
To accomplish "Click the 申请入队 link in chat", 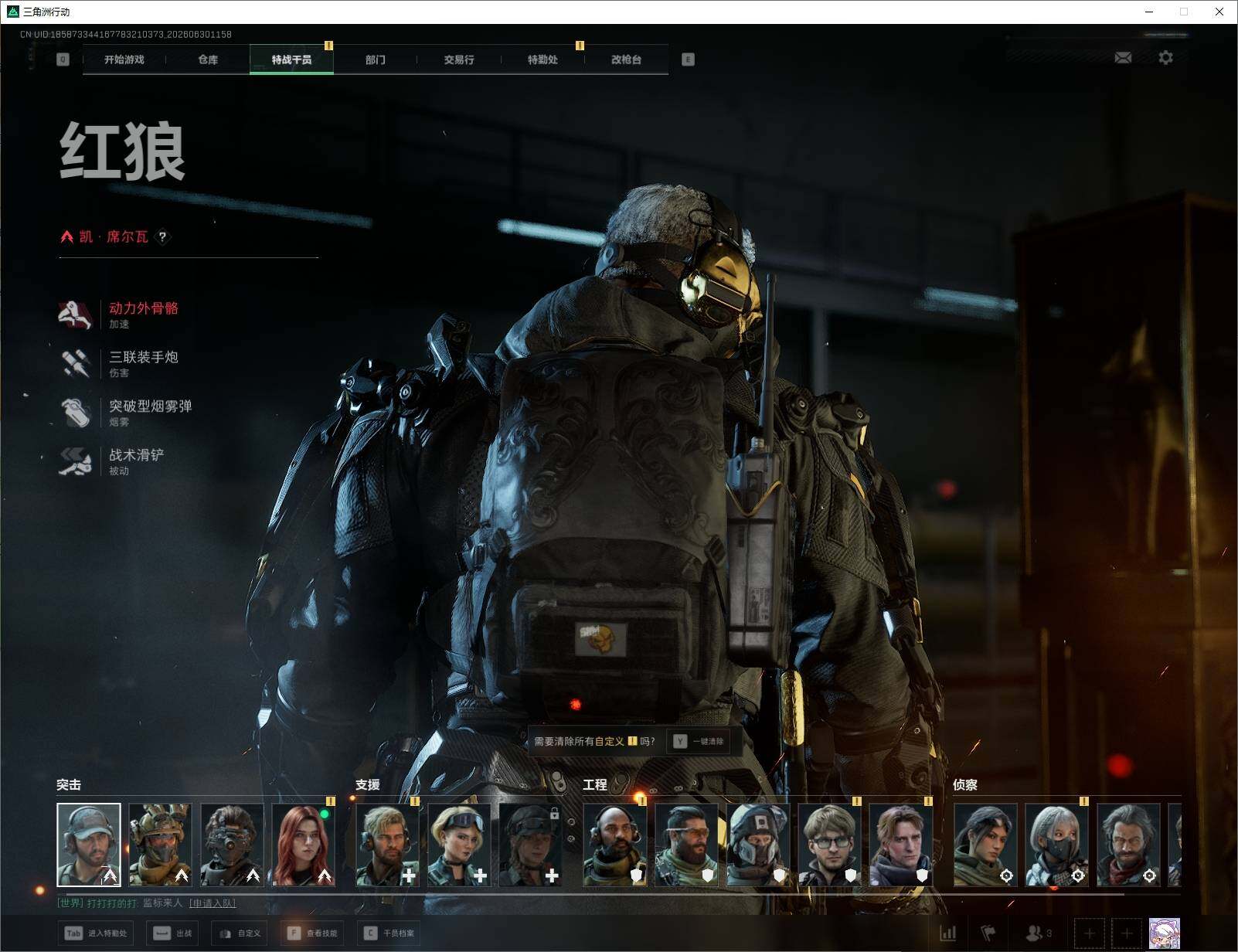I will coord(213,903).
